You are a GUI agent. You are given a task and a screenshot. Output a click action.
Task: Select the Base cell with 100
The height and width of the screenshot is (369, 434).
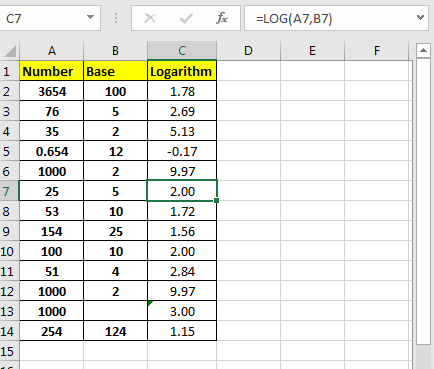pyautogui.click(x=115, y=91)
